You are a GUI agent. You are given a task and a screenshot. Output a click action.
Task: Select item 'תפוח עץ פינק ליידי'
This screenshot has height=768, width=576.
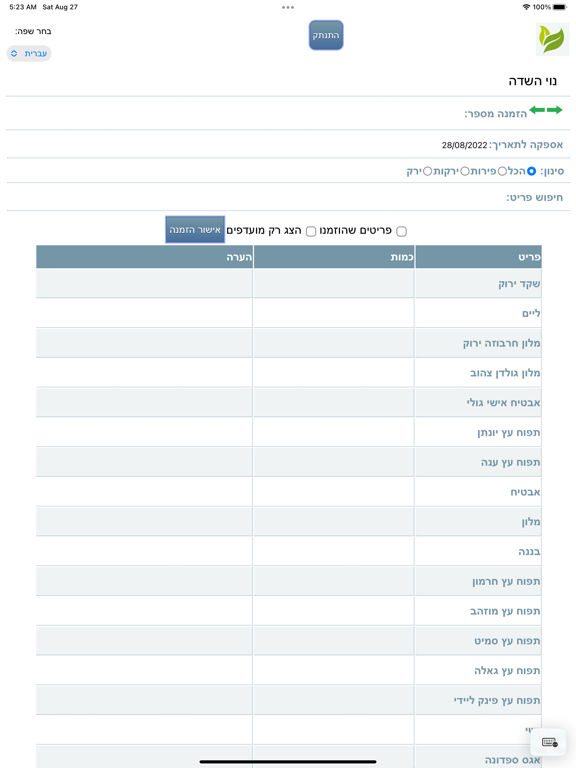point(497,700)
